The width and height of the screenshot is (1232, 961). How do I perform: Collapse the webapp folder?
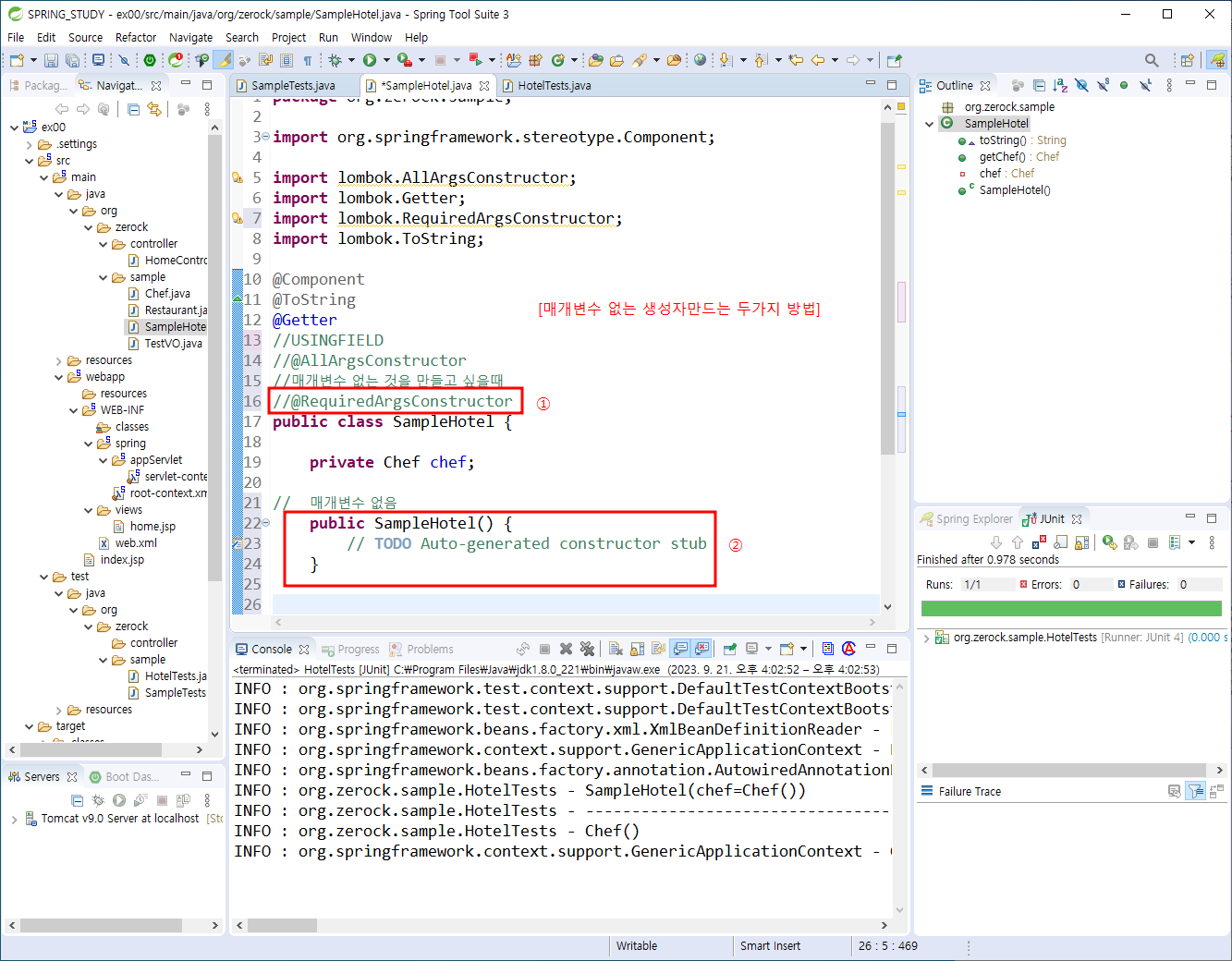click(58, 377)
